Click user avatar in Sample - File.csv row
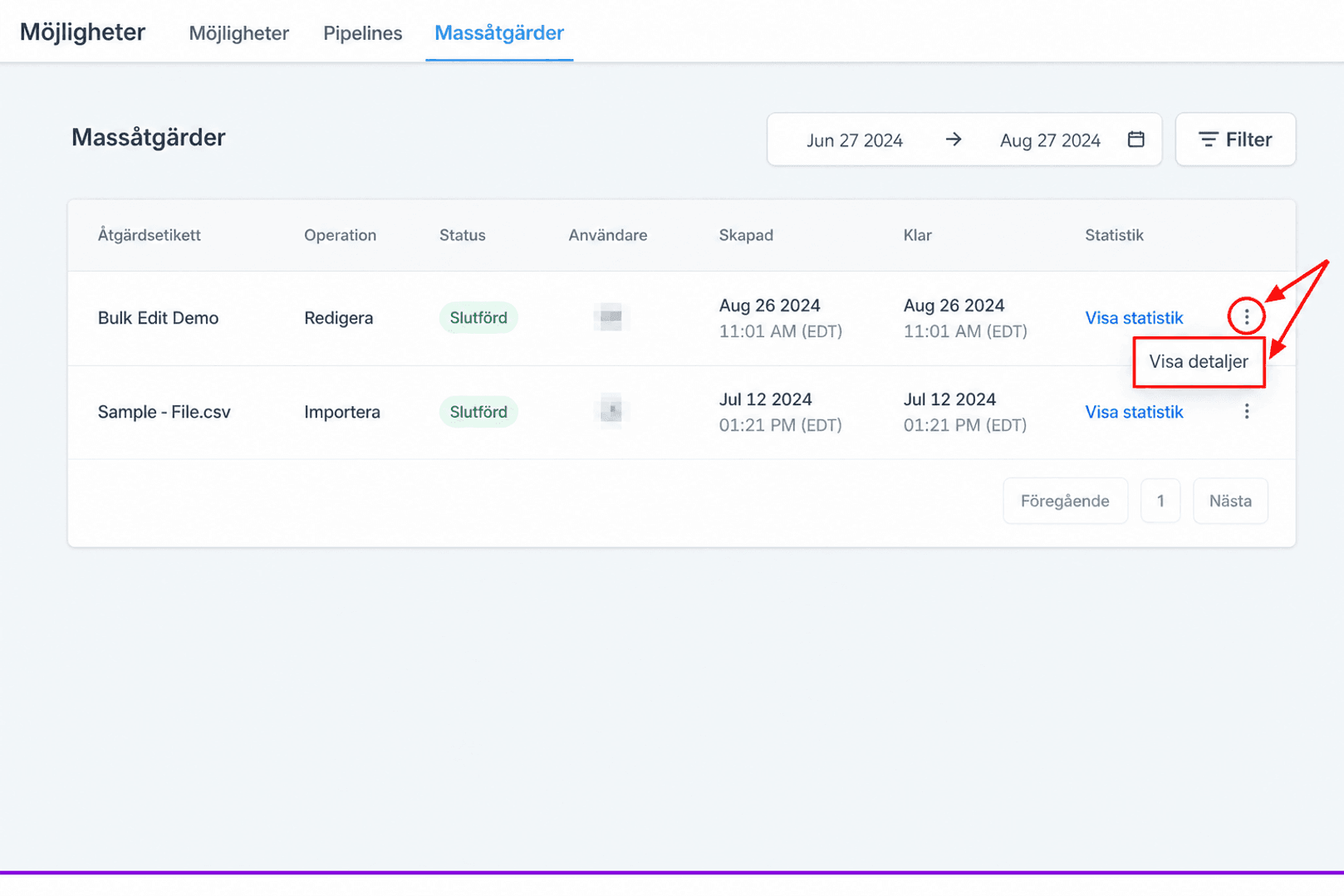The image size is (1344, 896). click(611, 411)
